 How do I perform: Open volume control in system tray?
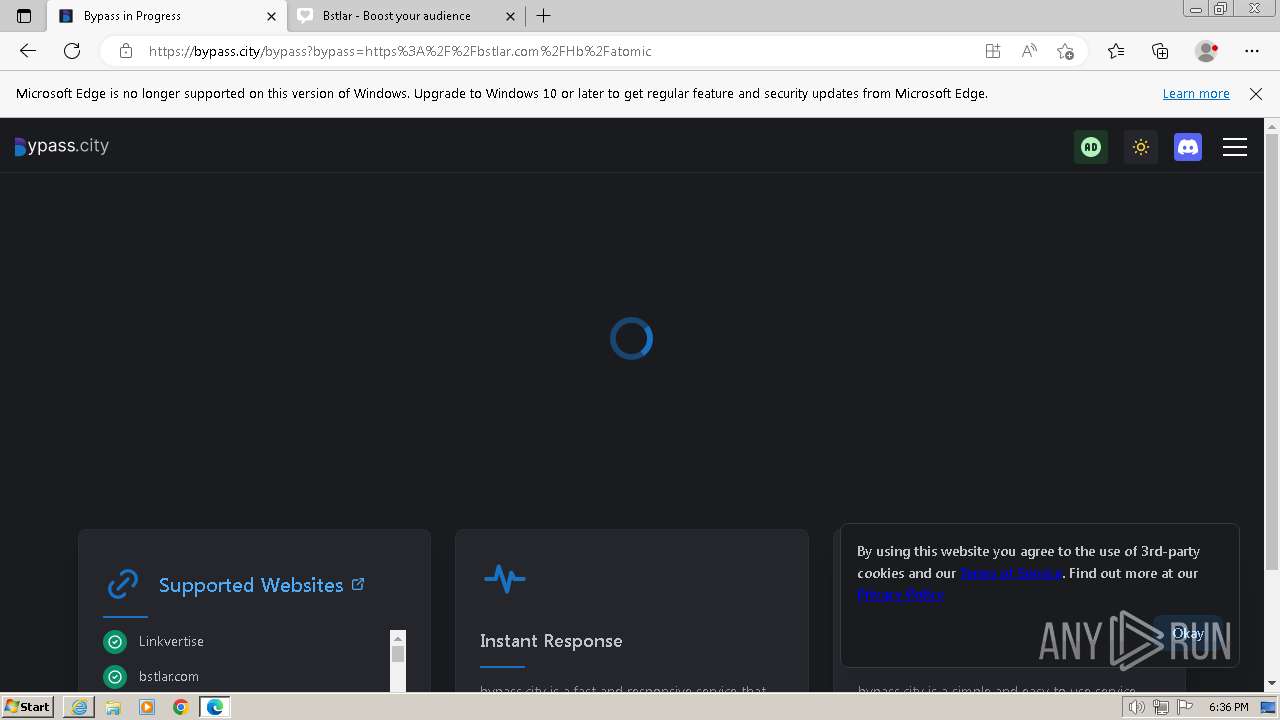tap(1136, 707)
